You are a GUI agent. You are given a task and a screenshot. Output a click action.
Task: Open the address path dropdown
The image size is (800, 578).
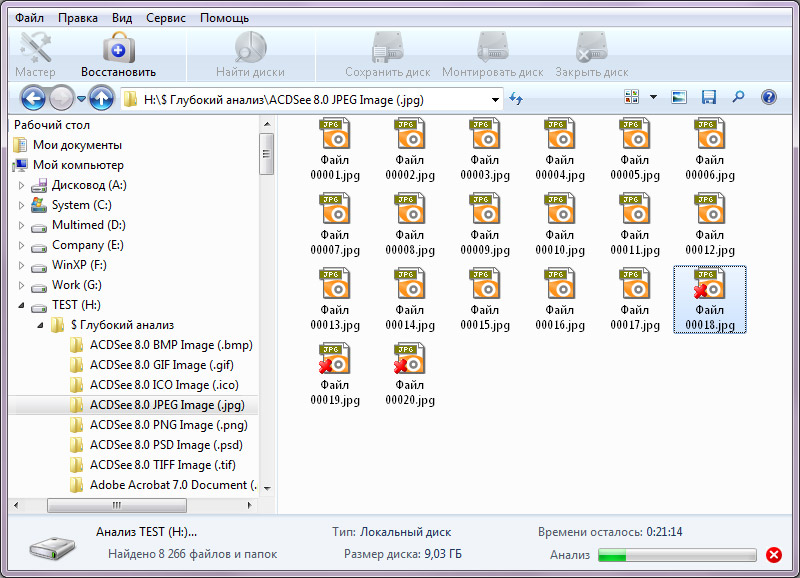pos(495,99)
